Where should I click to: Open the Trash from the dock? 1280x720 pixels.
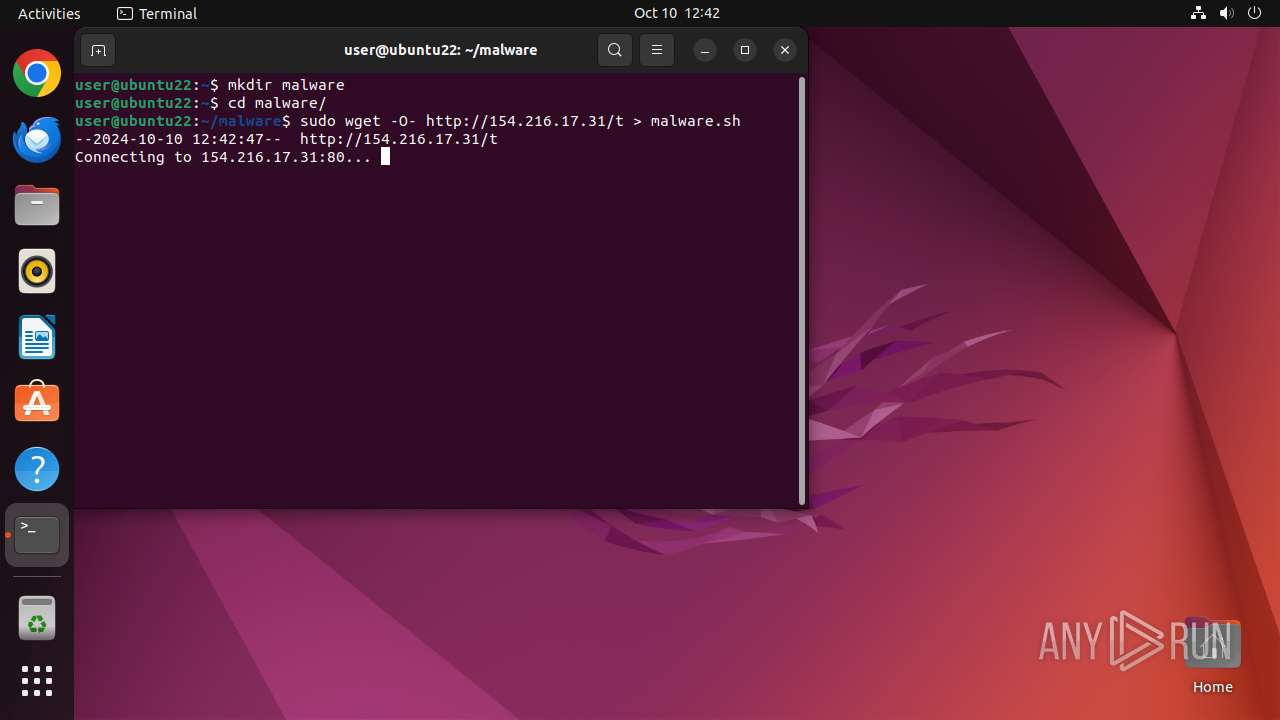(x=37, y=618)
